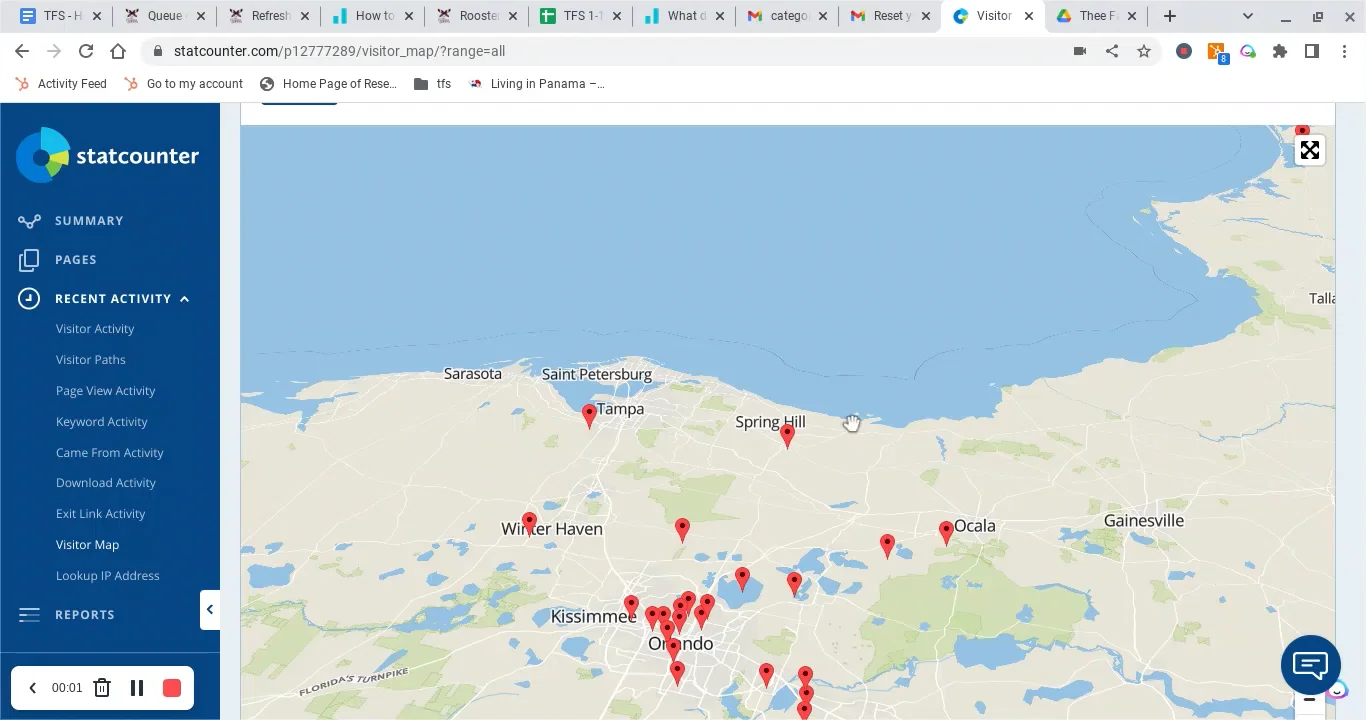Viewport: 1366px width, 720px height.
Task: Open the live chat support bubble
Action: 1310,665
